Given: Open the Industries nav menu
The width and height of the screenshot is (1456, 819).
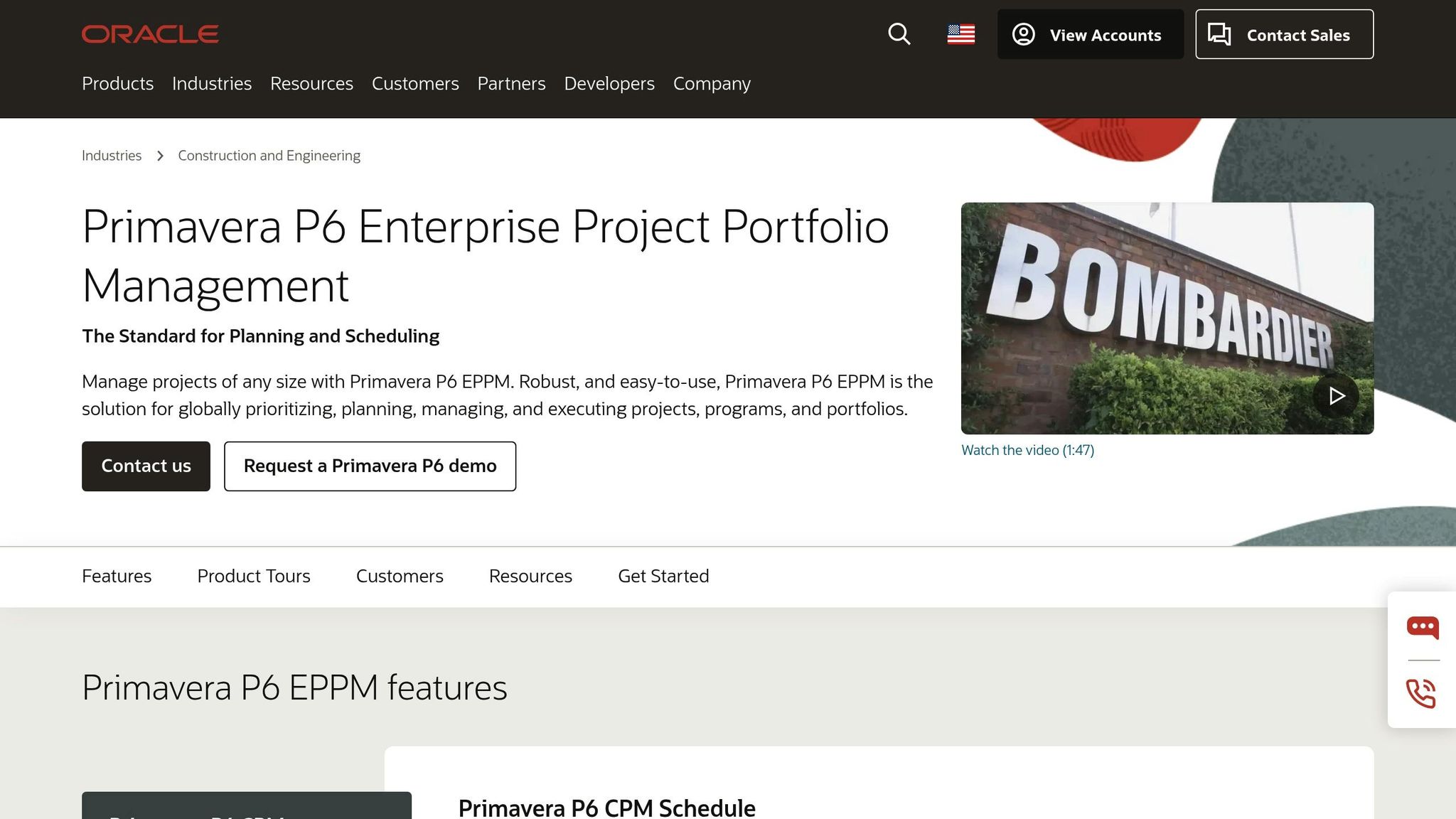Looking at the screenshot, I should point(212,84).
